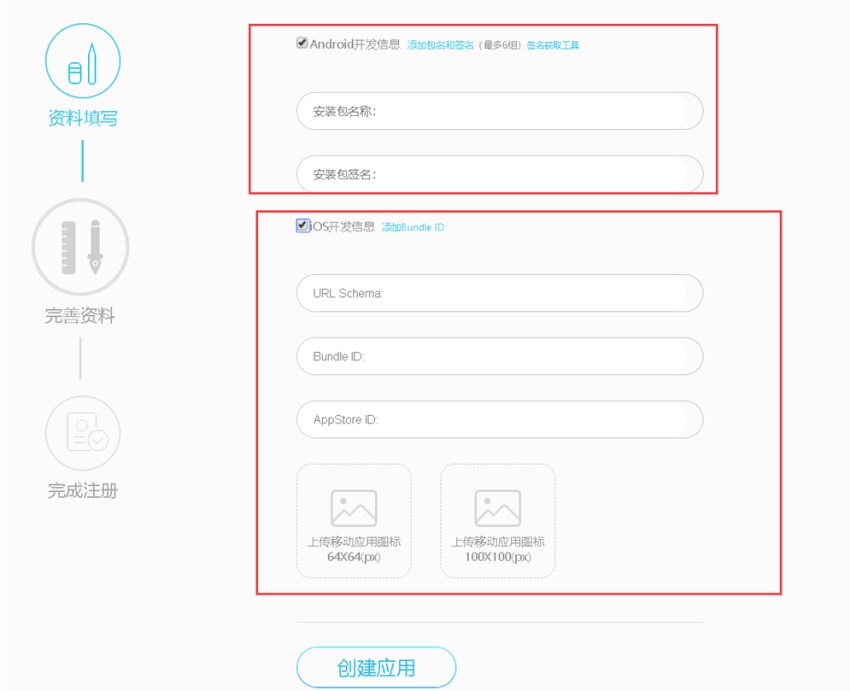Focus the 安装包名称 input field
The width and height of the screenshot is (850, 691).
pyautogui.click(x=500, y=111)
